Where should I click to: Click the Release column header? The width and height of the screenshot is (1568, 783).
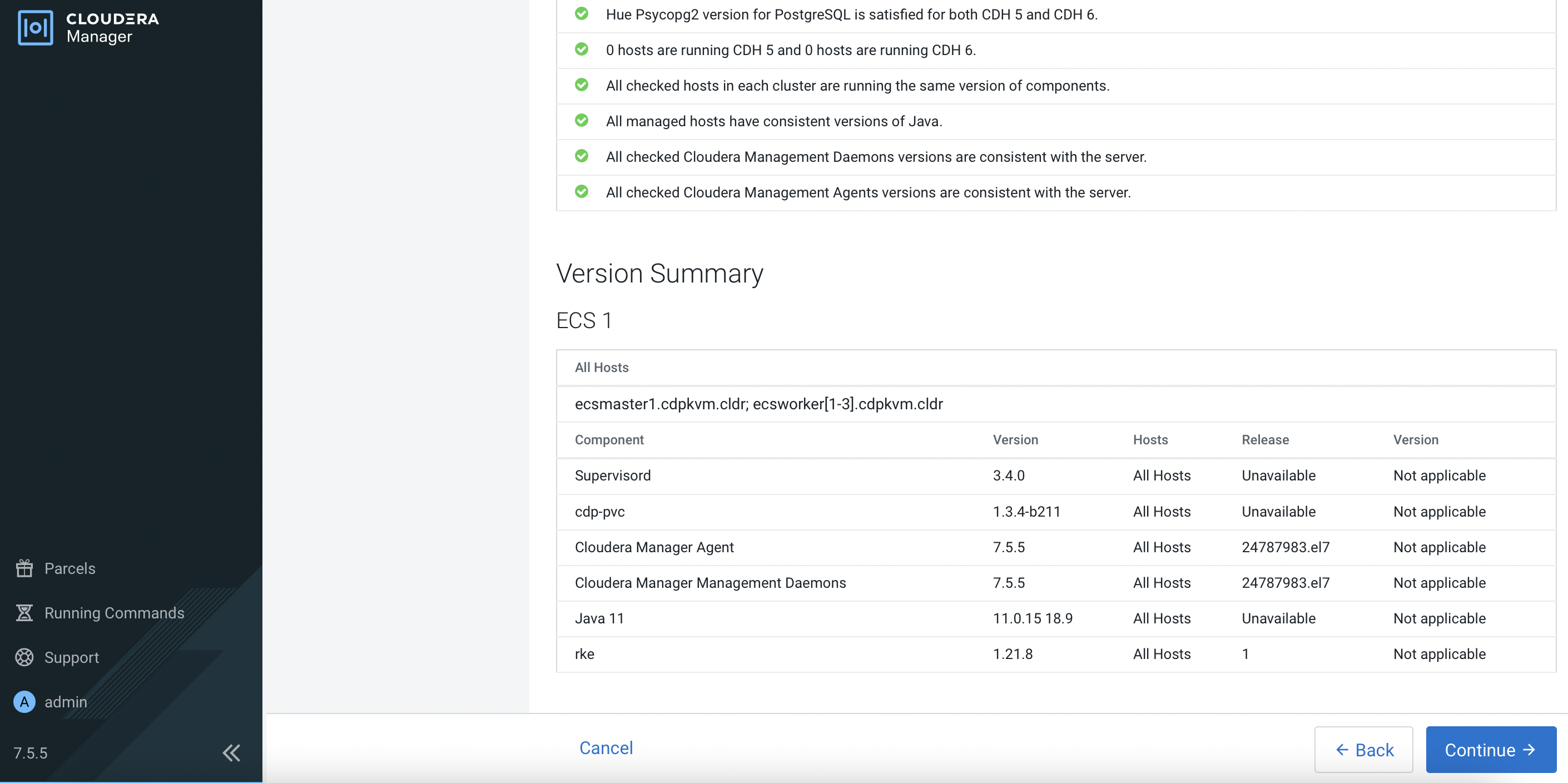pos(1265,439)
